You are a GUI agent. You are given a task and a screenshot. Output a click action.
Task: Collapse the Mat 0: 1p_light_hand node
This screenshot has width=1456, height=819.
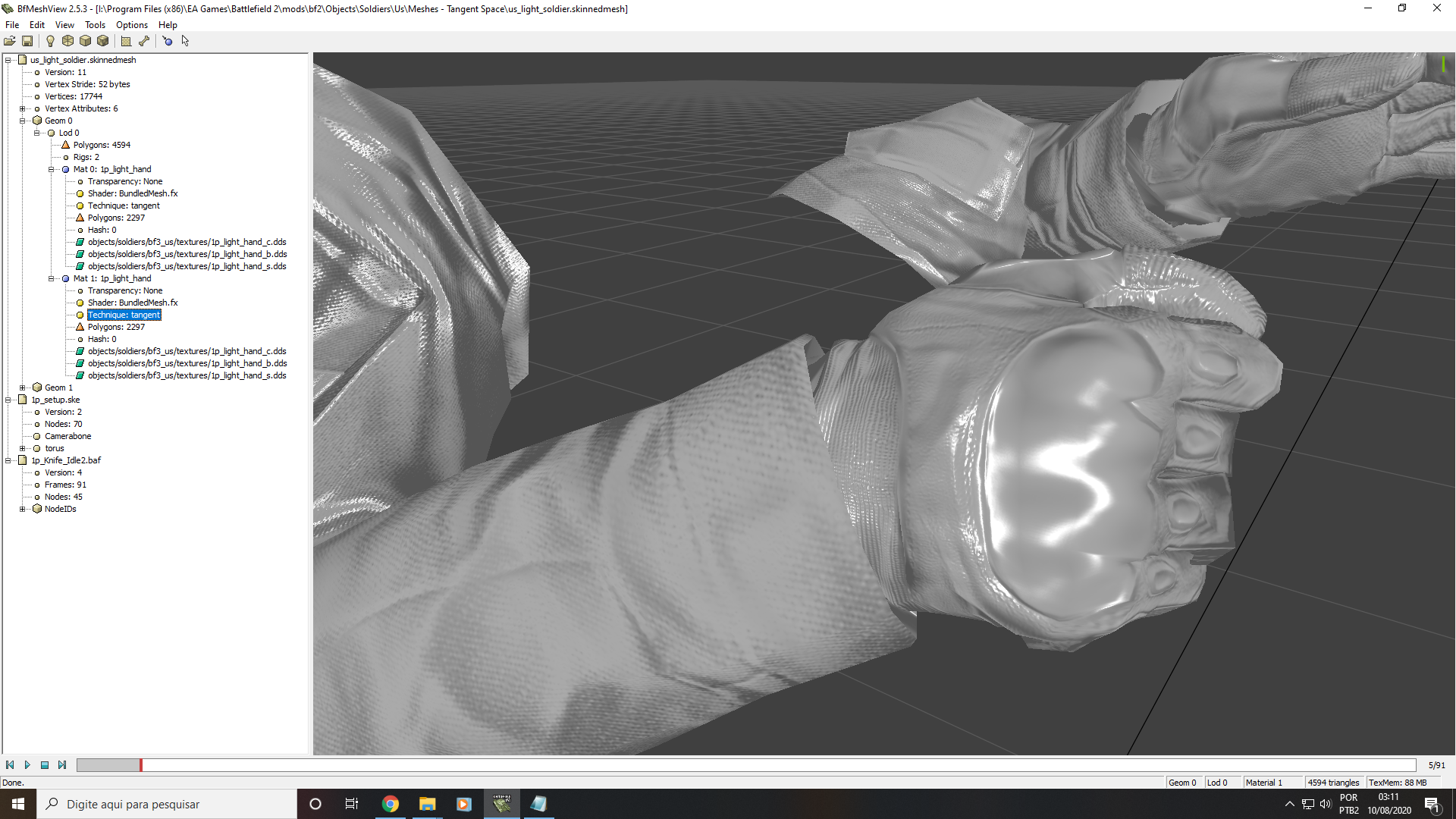(x=52, y=169)
